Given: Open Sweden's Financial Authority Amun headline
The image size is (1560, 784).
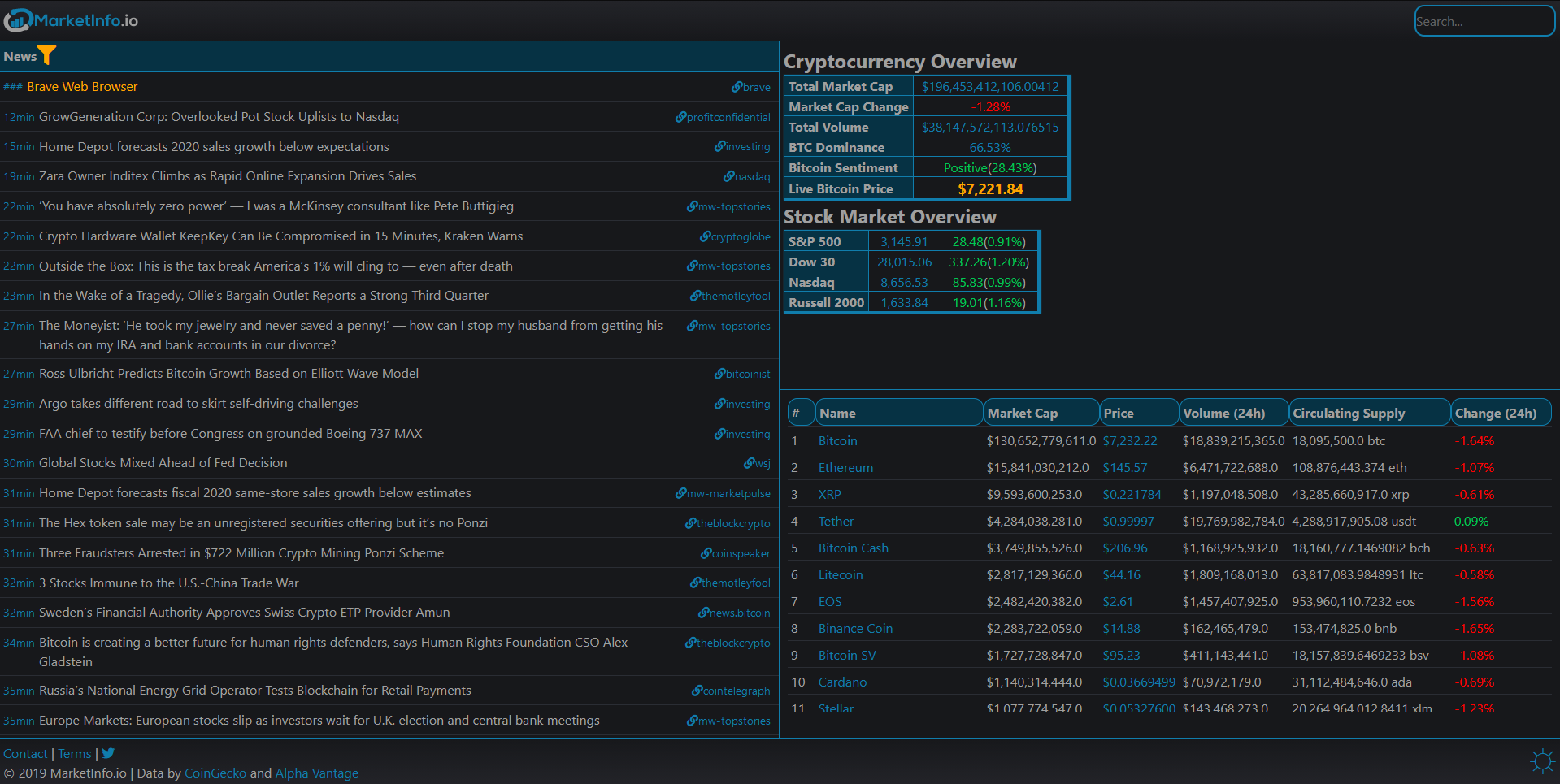Looking at the screenshot, I should tap(244, 612).
